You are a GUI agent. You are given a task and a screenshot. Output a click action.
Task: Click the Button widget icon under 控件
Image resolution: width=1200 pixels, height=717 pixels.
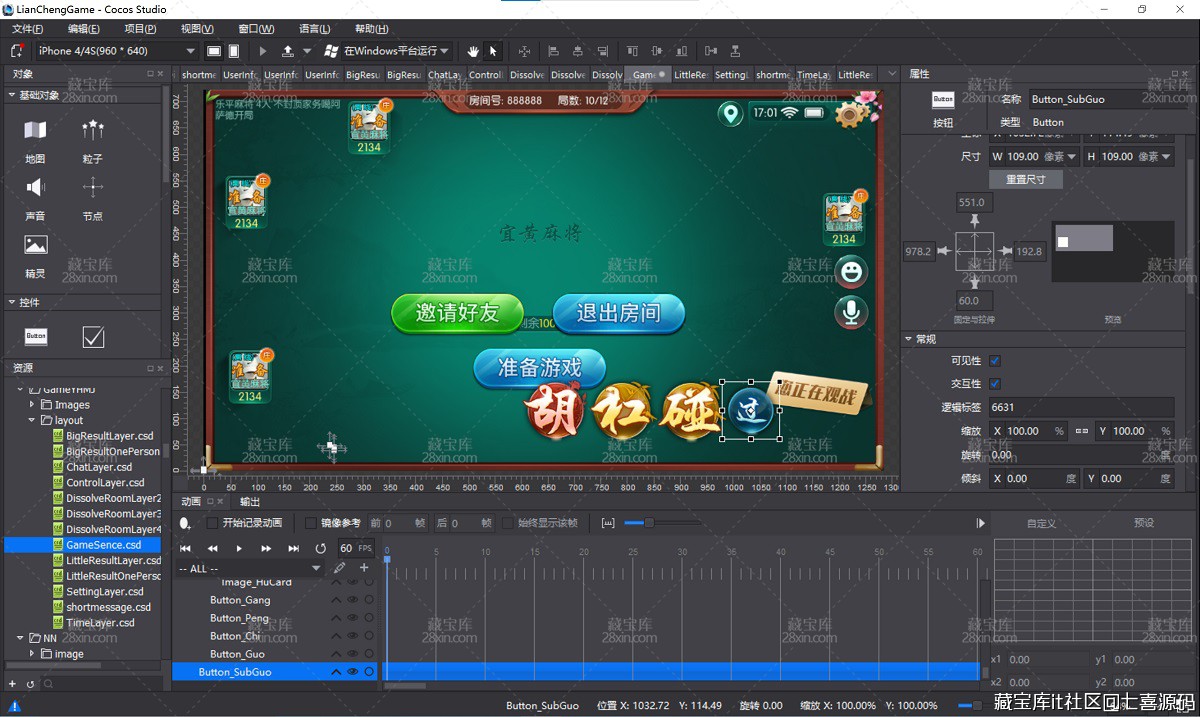click(36, 337)
